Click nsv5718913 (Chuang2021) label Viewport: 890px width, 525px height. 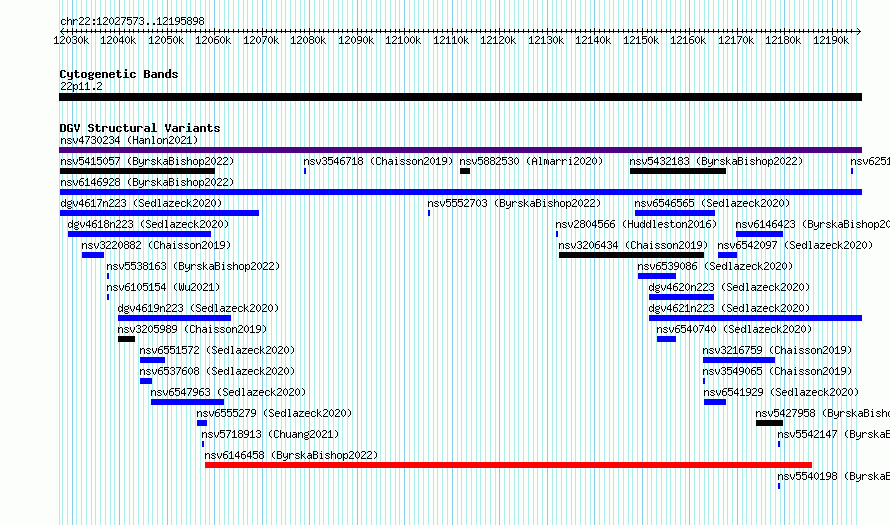[x=270, y=434]
